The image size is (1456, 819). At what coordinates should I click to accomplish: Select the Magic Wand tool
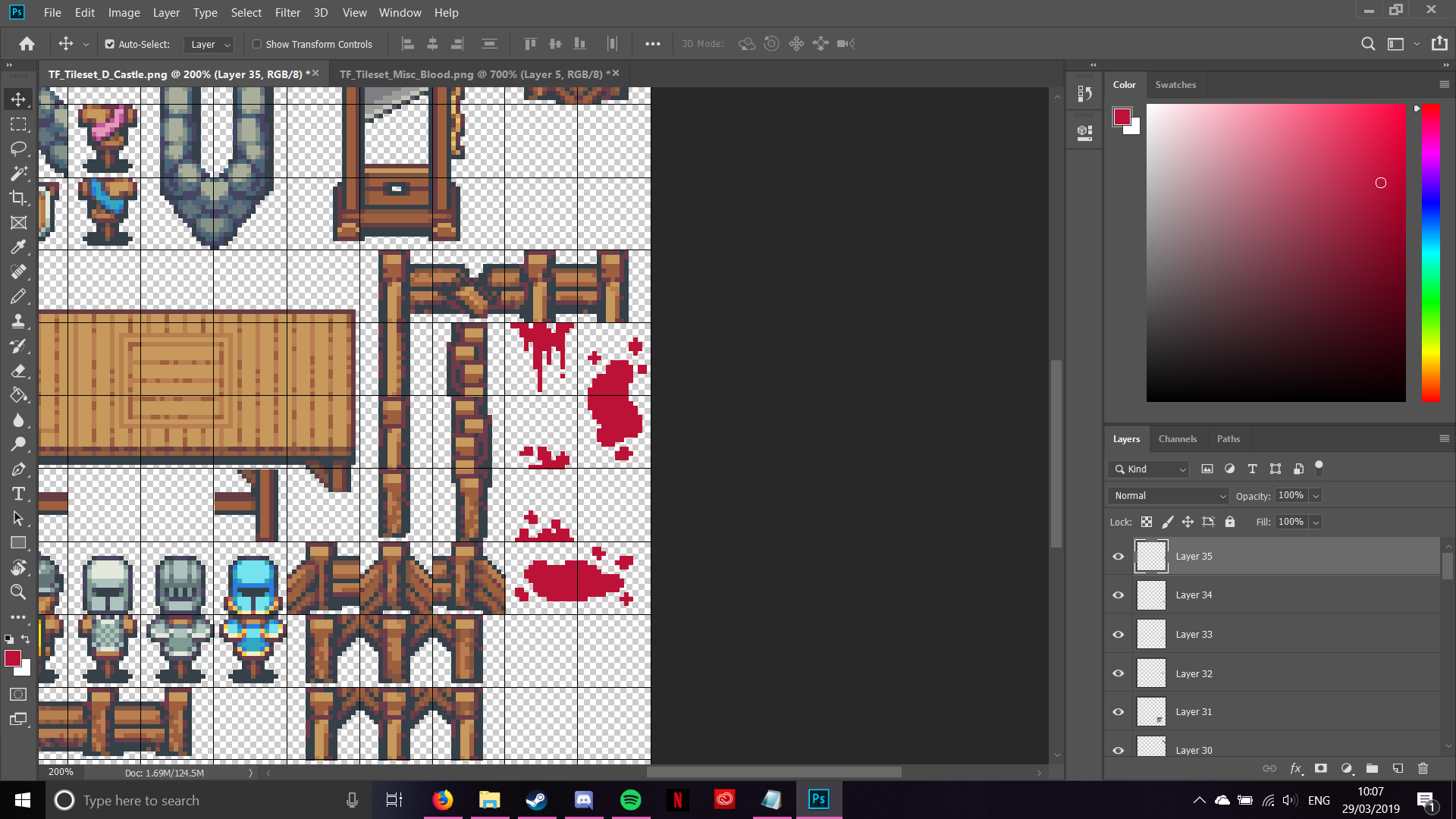point(18,174)
